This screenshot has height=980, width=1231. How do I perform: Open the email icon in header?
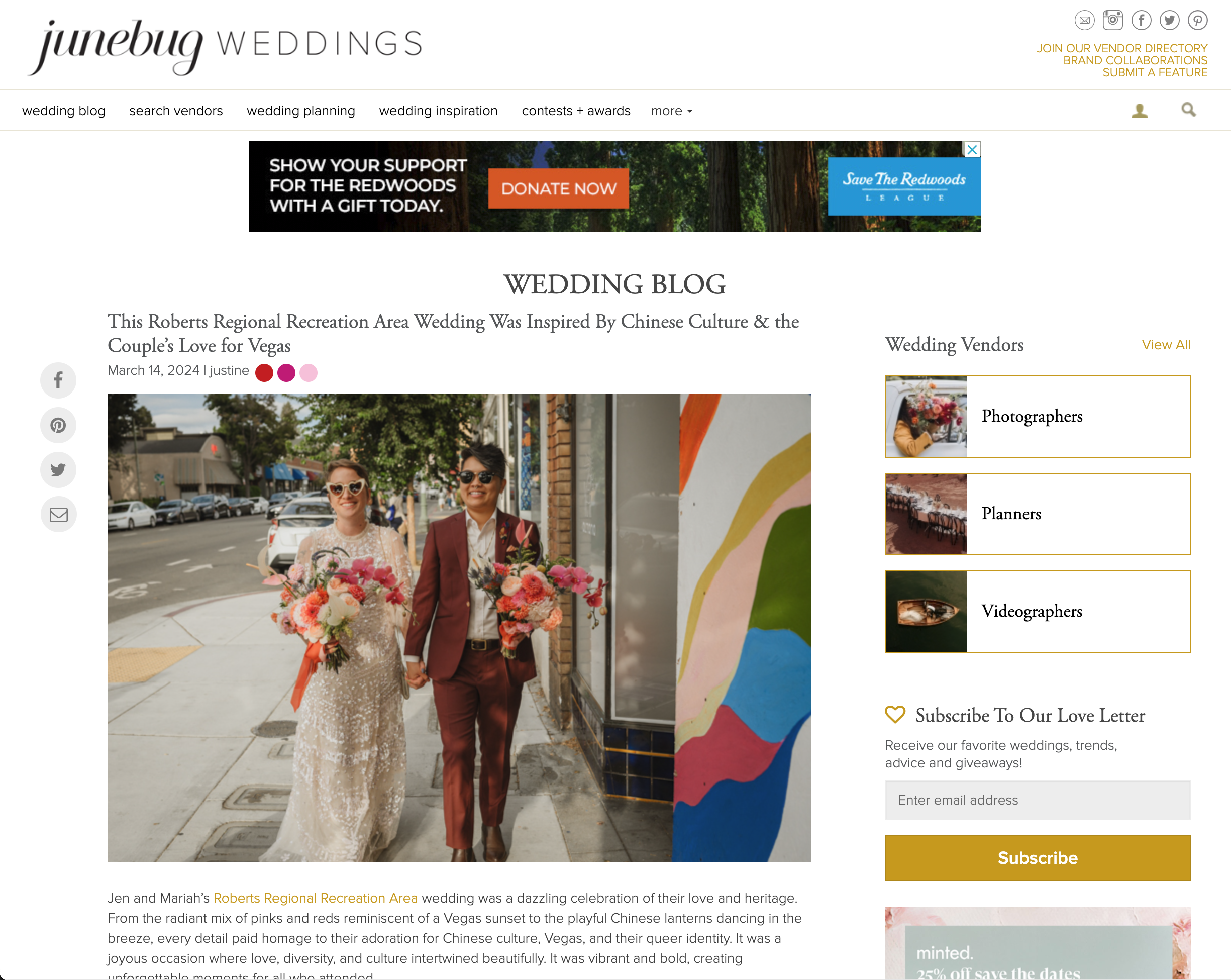pyautogui.click(x=1084, y=21)
